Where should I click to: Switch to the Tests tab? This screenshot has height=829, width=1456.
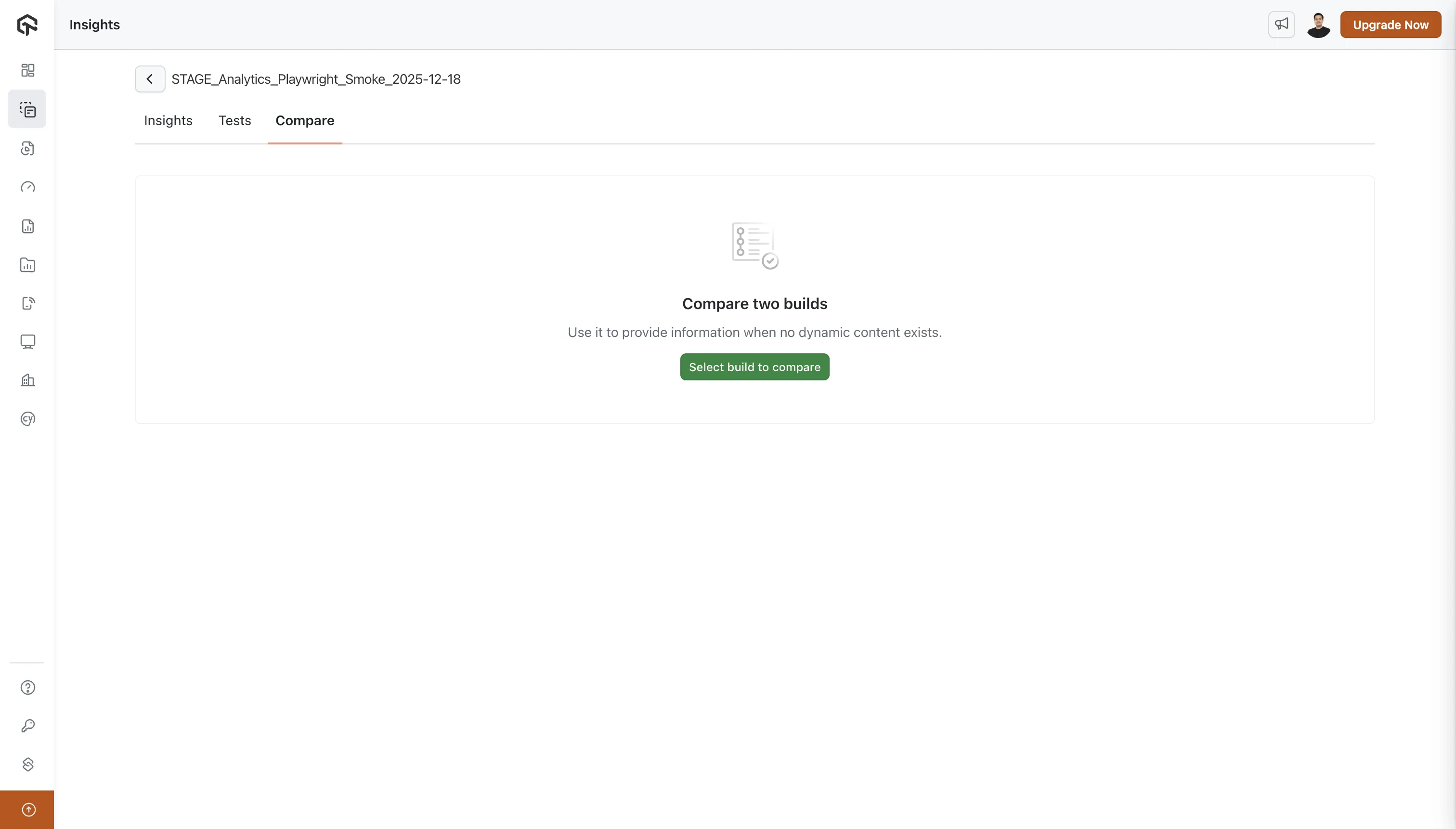(x=234, y=121)
